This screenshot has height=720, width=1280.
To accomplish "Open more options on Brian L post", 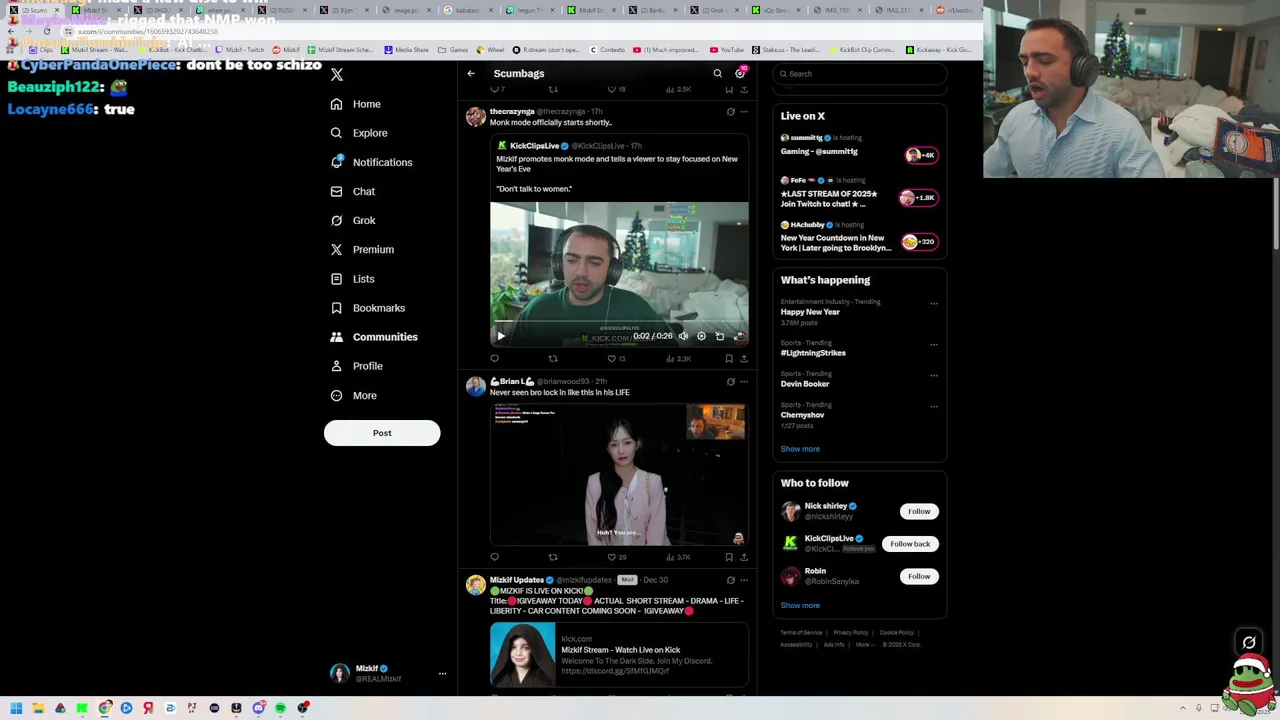I will point(744,382).
